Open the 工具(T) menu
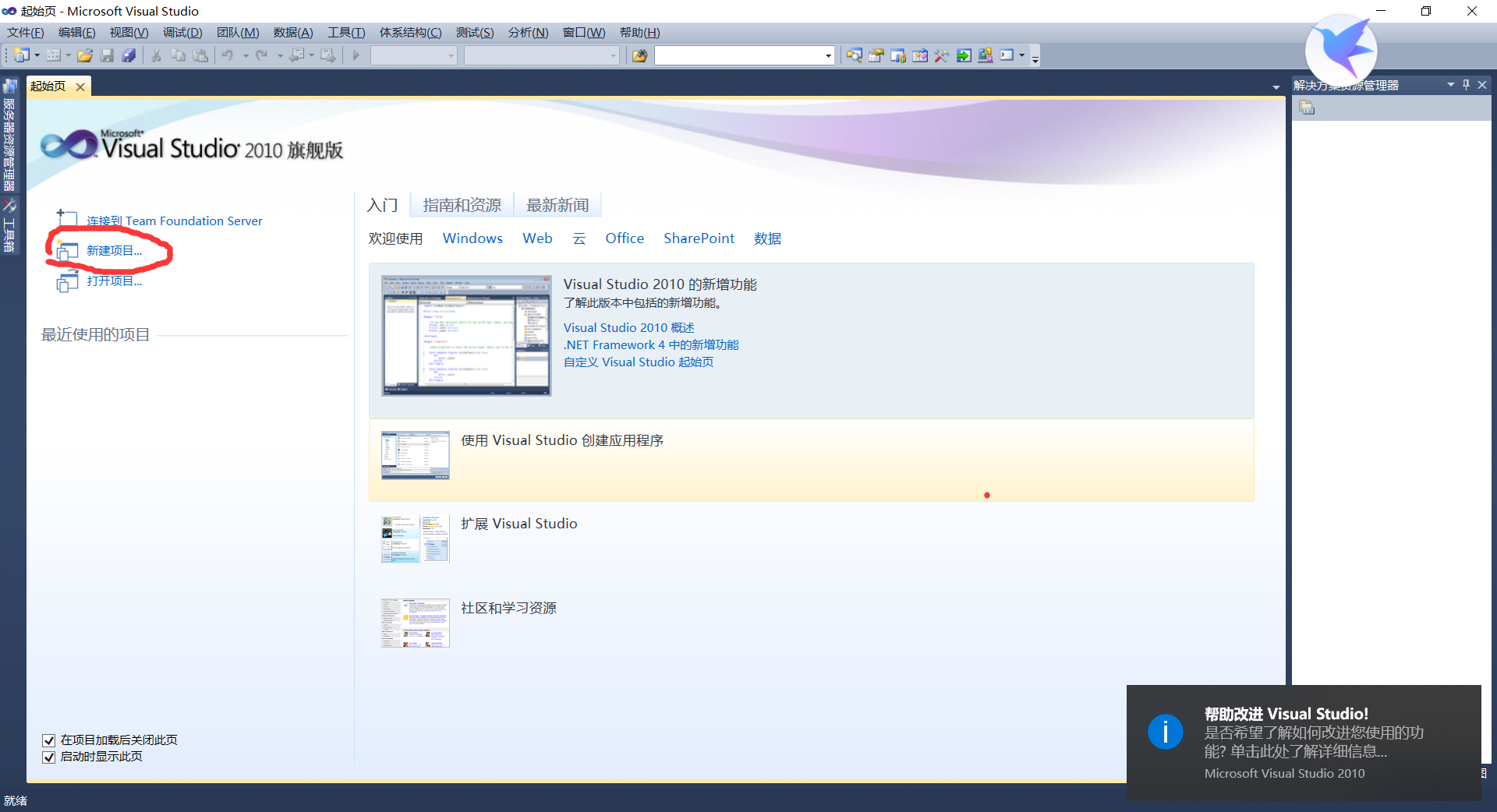 click(x=346, y=33)
